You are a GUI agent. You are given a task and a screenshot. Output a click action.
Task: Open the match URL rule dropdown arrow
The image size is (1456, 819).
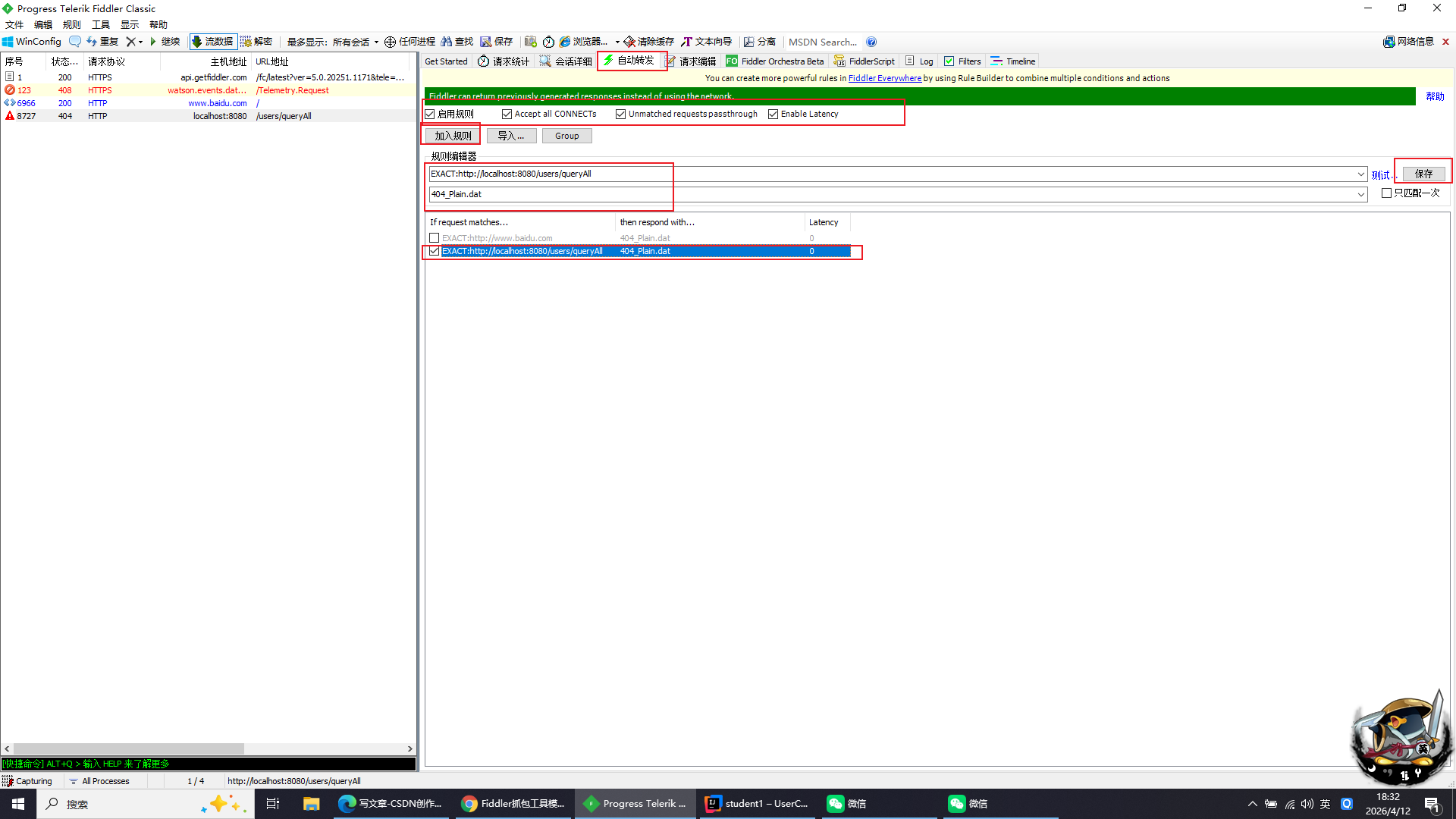pos(1361,174)
